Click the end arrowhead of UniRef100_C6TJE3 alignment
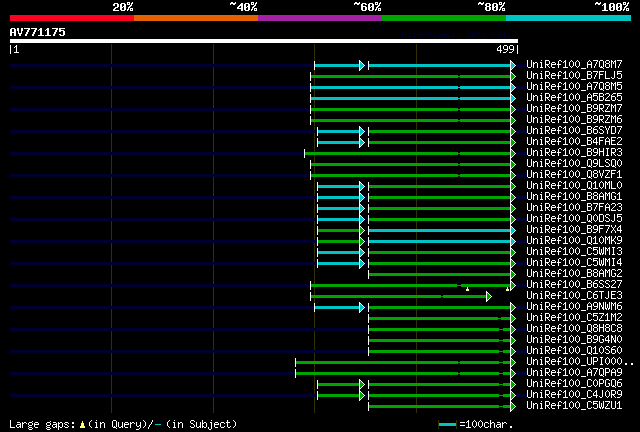 (x=489, y=296)
